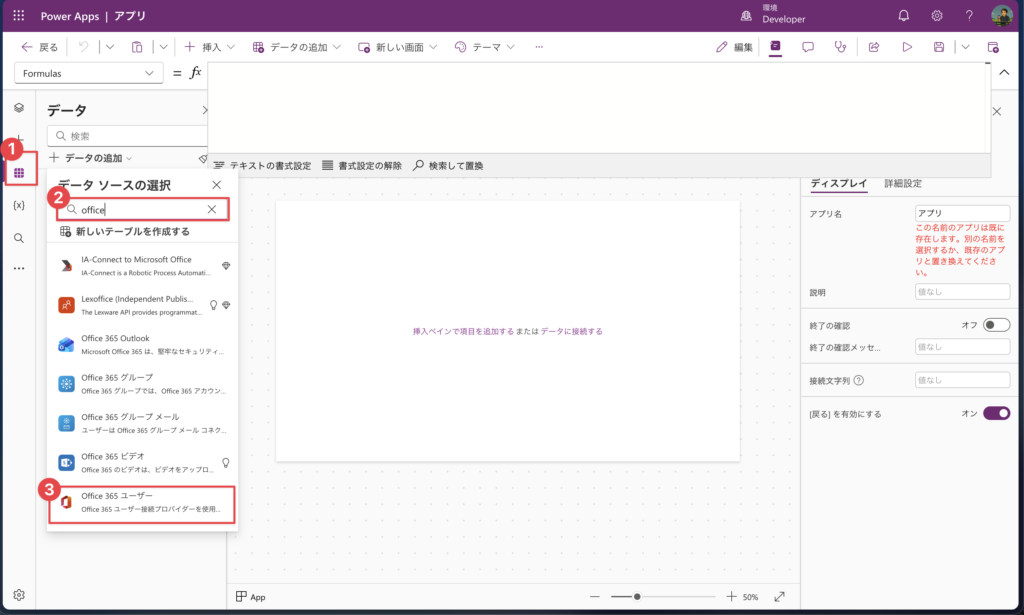Open the Variables {x} icon in sidebar

coord(18,205)
